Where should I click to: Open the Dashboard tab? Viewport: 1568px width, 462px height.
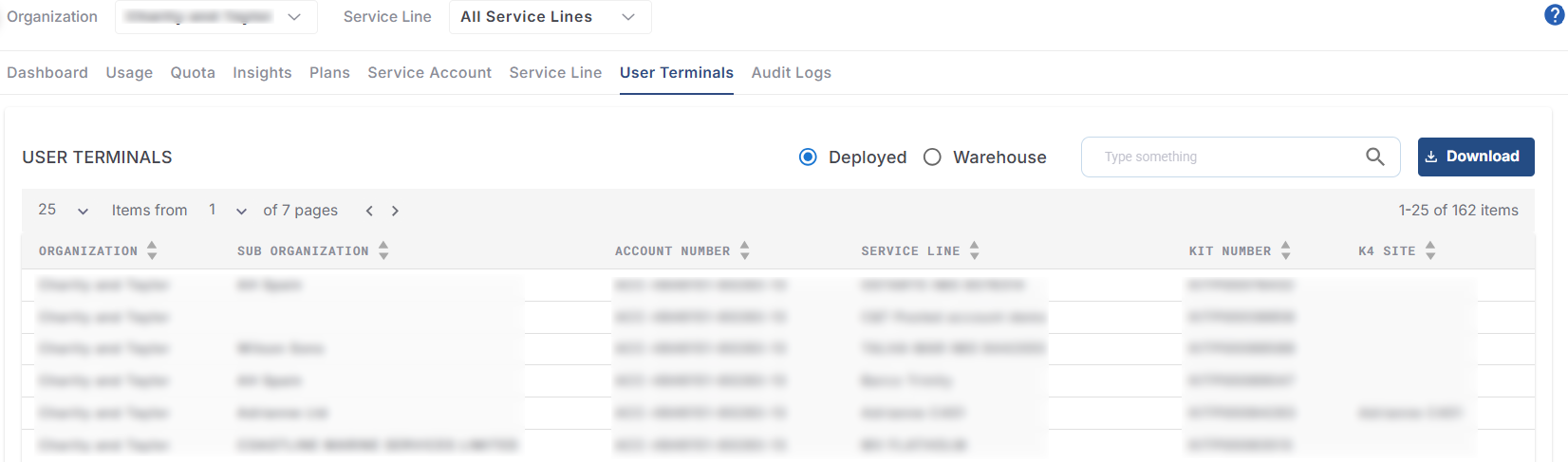47,73
